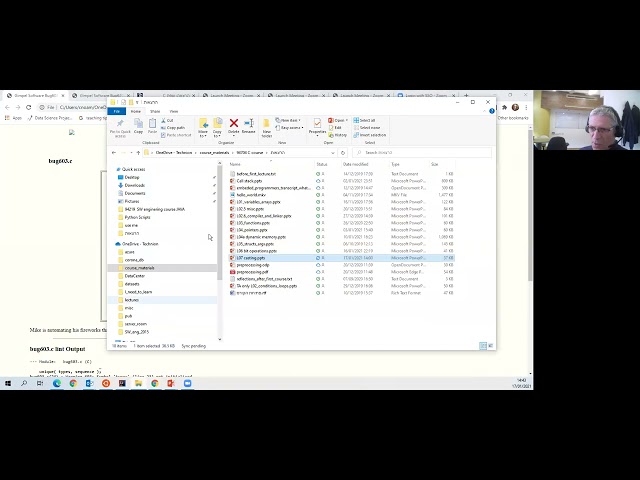
Task: Switch to the Share ribbon tab
Action: [x=155, y=111]
